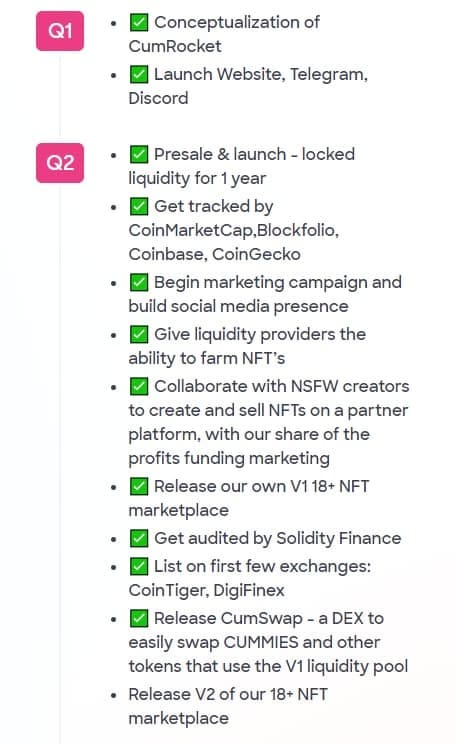The image size is (456, 744).
Task: Select the Release V2 marketplace roadmap item
Action: pos(228,706)
